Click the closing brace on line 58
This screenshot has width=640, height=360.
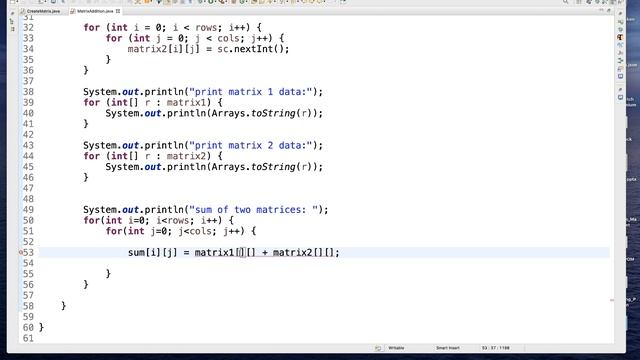tap(63, 306)
